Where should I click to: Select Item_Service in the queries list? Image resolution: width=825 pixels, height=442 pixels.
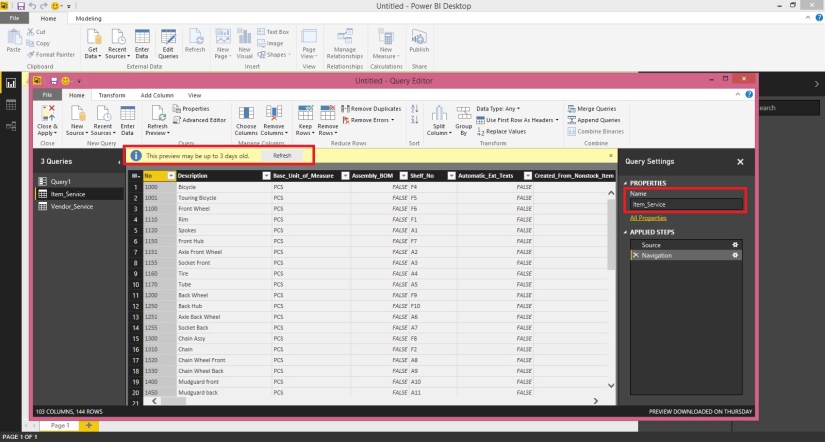click(x=79, y=194)
